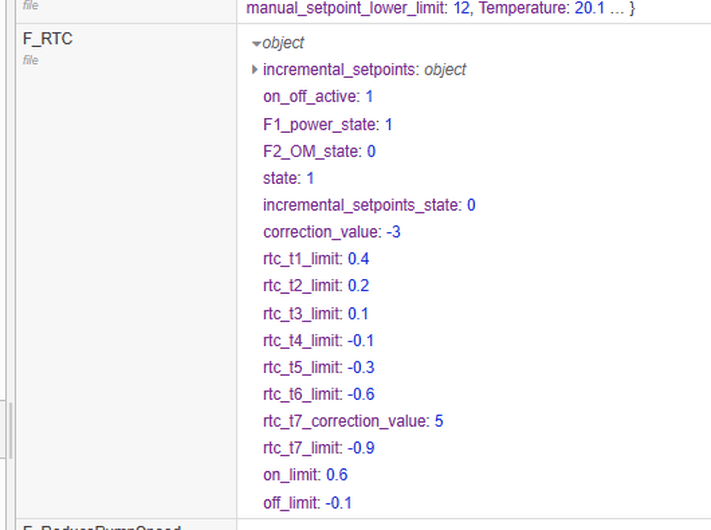Image resolution: width=711 pixels, height=530 pixels.
Task: Click the incremental_setpoints_state entry
Action: (x=368, y=205)
